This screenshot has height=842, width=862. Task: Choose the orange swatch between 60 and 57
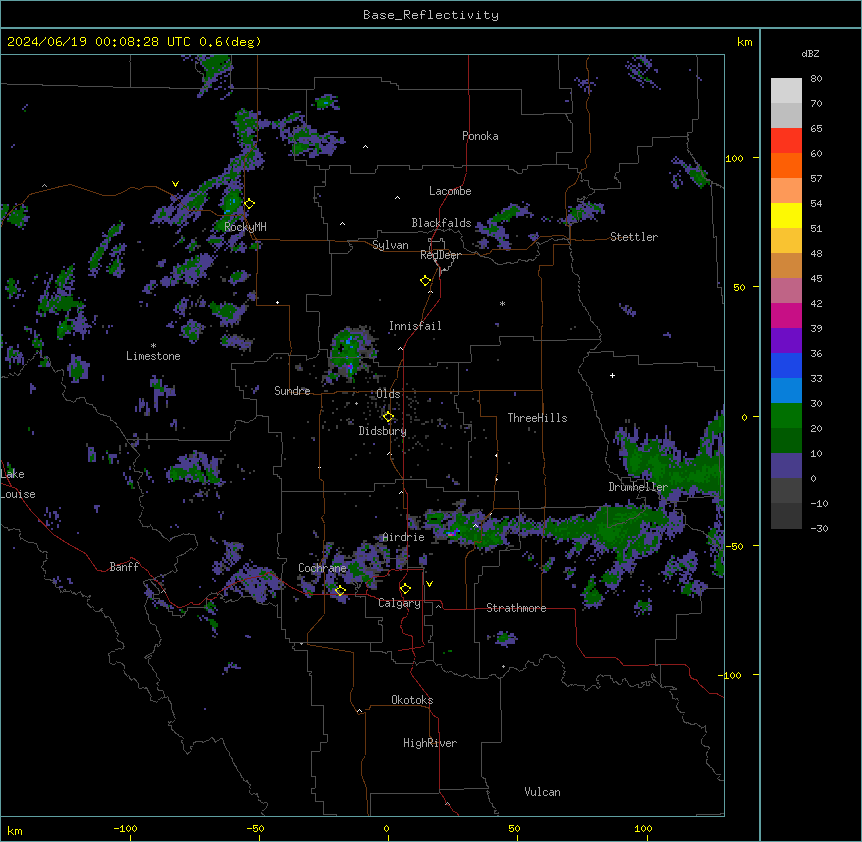pyautogui.click(x=786, y=165)
